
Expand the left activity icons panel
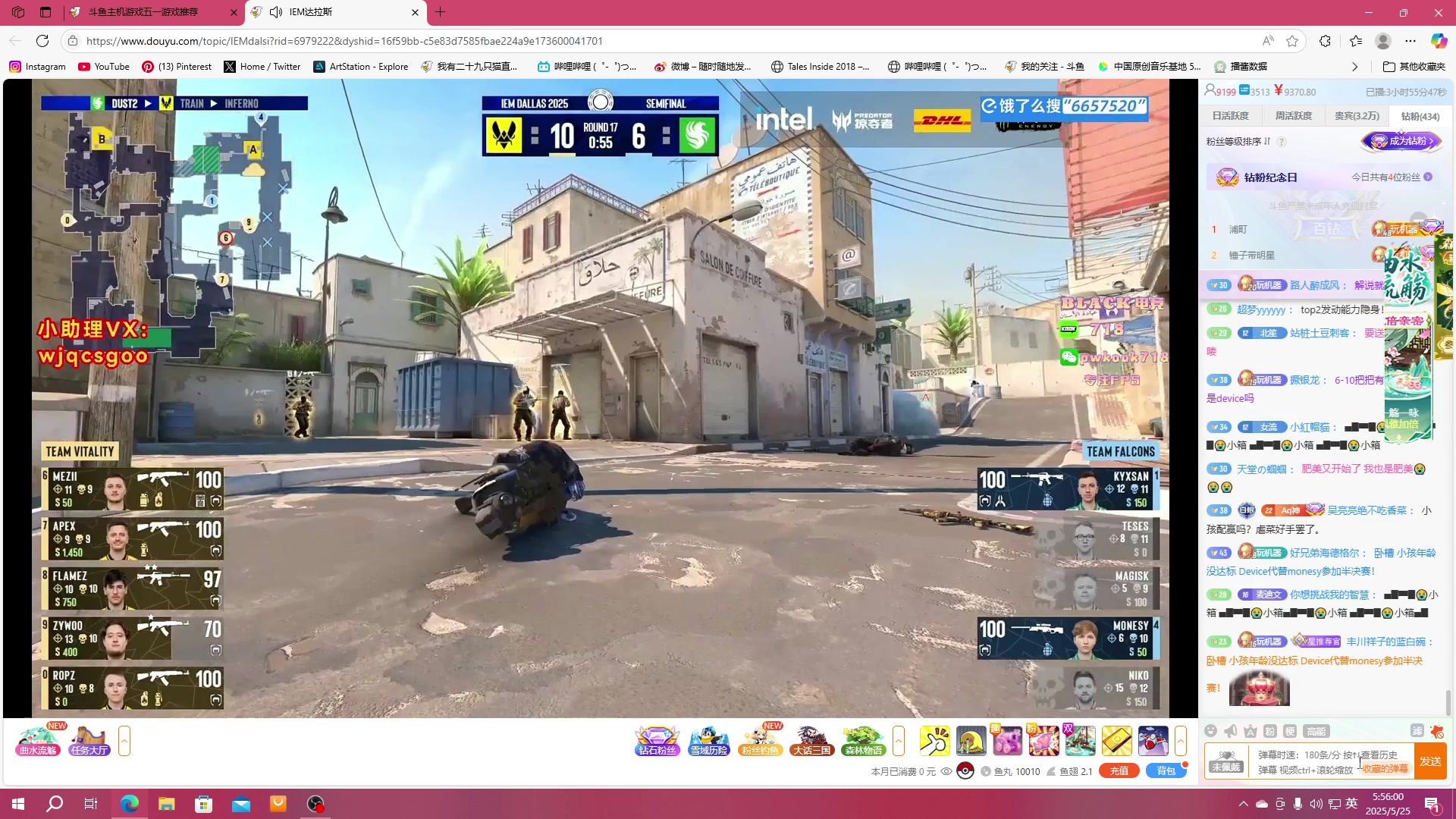click(x=124, y=741)
